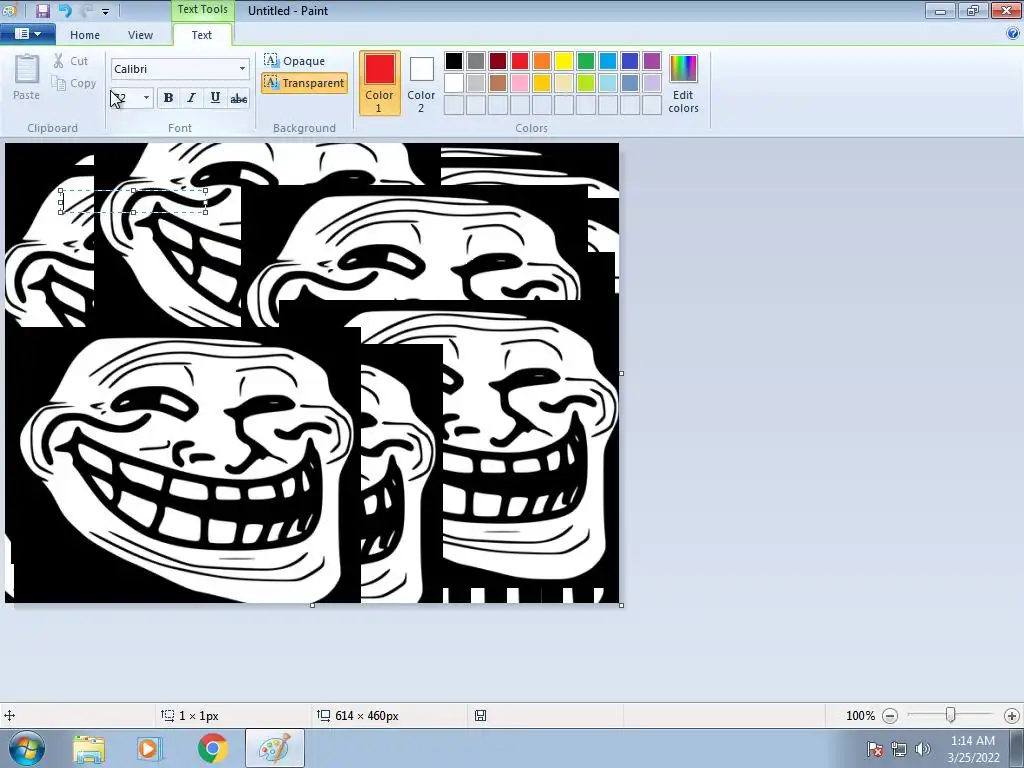This screenshot has width=1024, height=768.
Task: Pick the white palette swatch
Action: [454, 83]
